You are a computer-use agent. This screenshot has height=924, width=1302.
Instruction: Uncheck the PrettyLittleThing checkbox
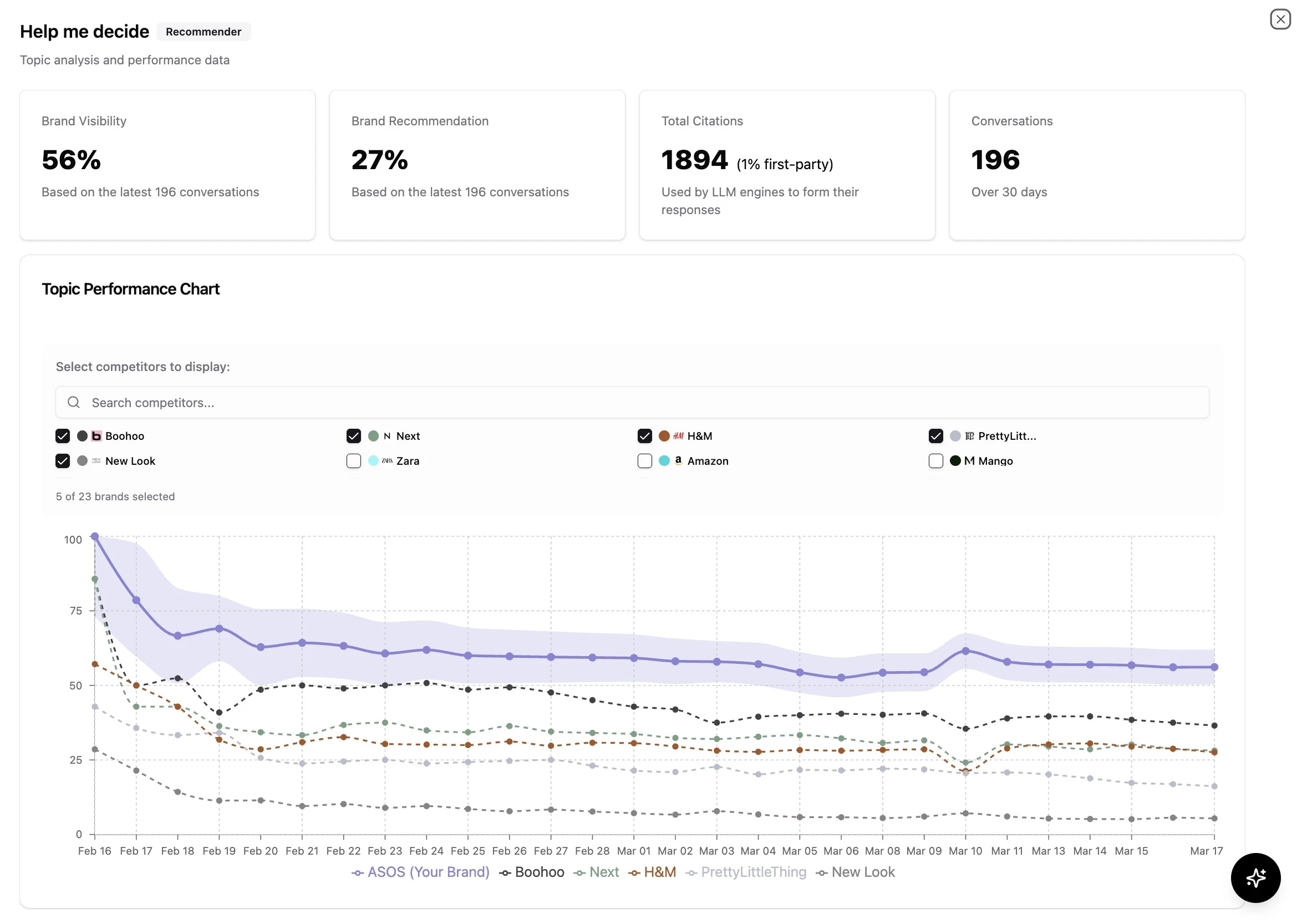click(935, 436)
